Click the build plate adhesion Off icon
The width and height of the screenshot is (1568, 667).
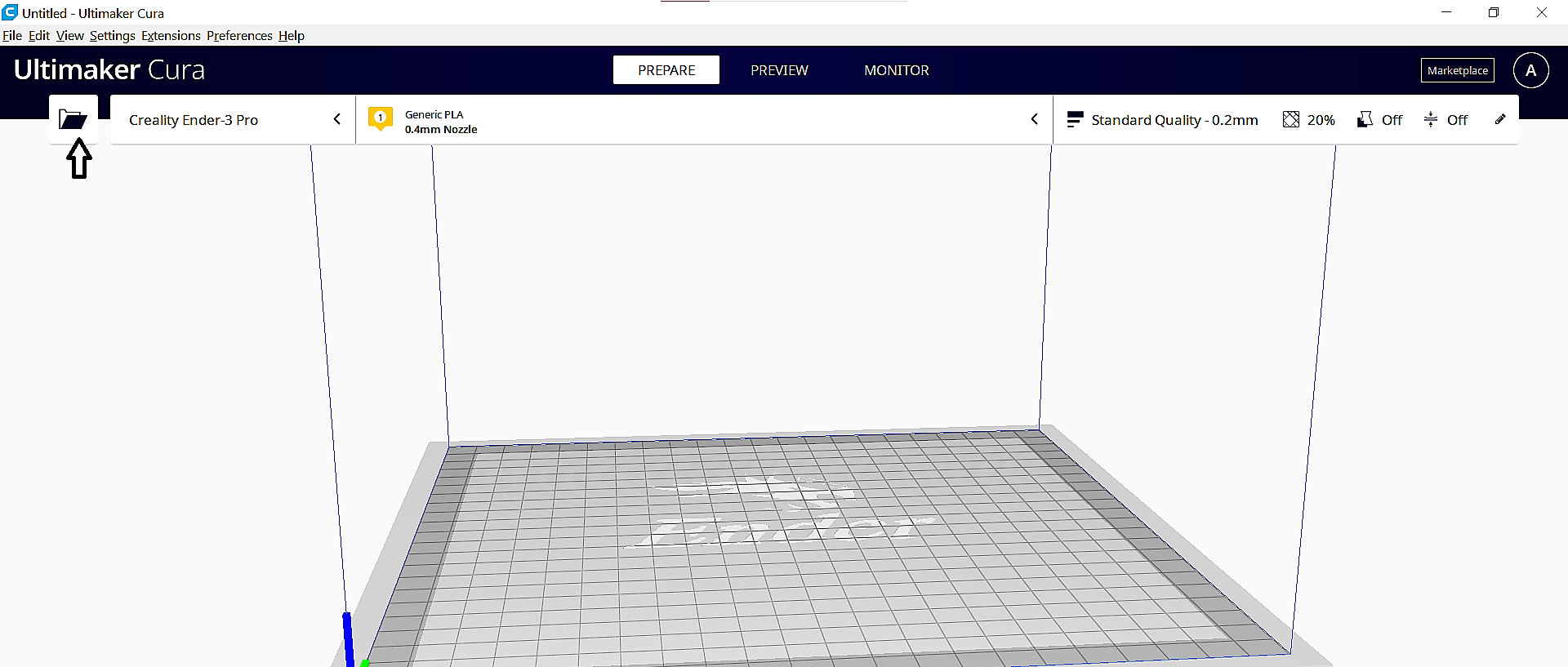tap(1431, 119)
